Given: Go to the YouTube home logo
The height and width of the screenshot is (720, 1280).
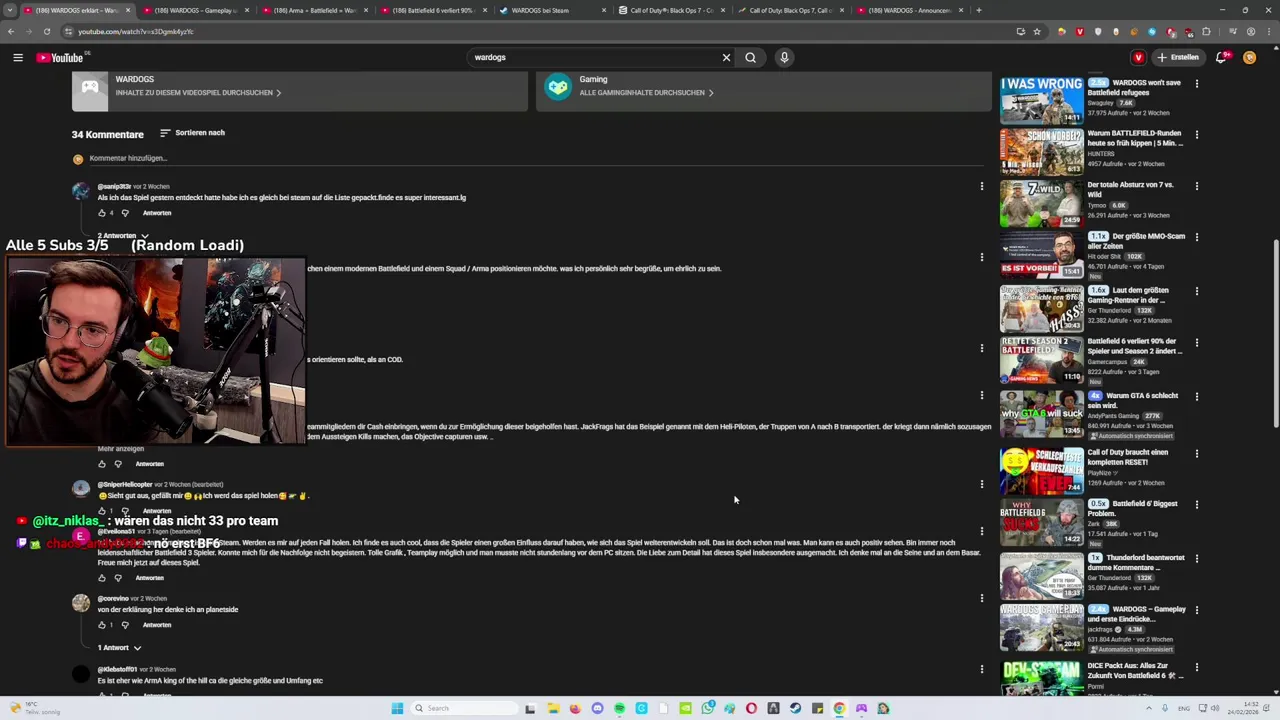Looking at the screenshot, I should 60,57.
